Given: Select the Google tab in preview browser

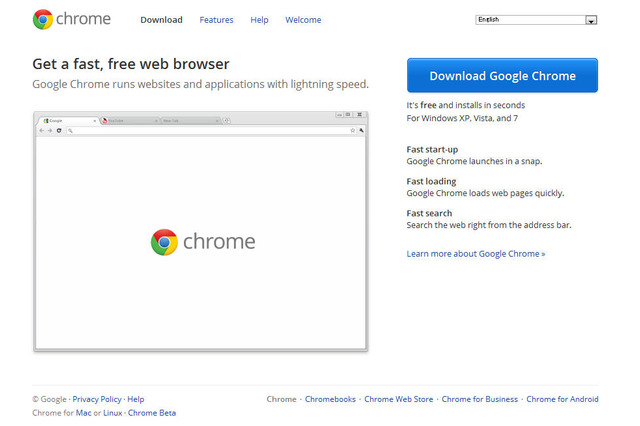Looking at the screenshot, I should [x=69, y=121].
